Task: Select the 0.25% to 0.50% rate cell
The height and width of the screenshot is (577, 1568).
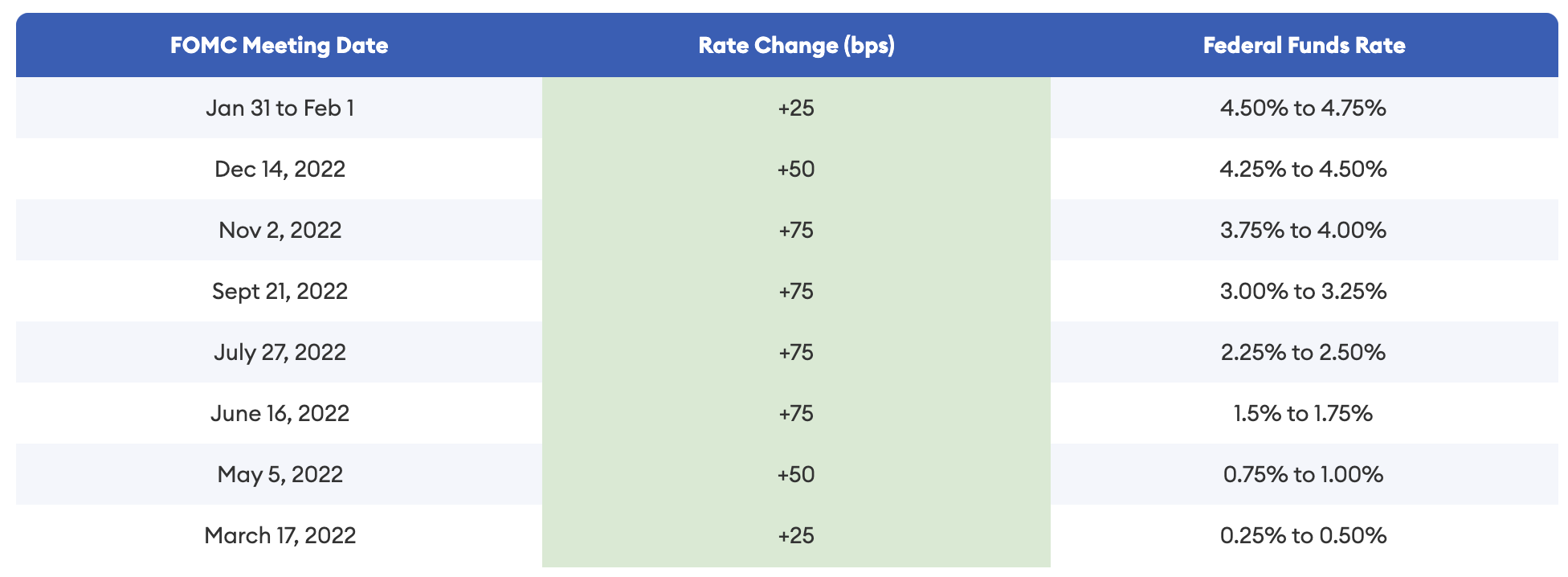Action: 1303,535
